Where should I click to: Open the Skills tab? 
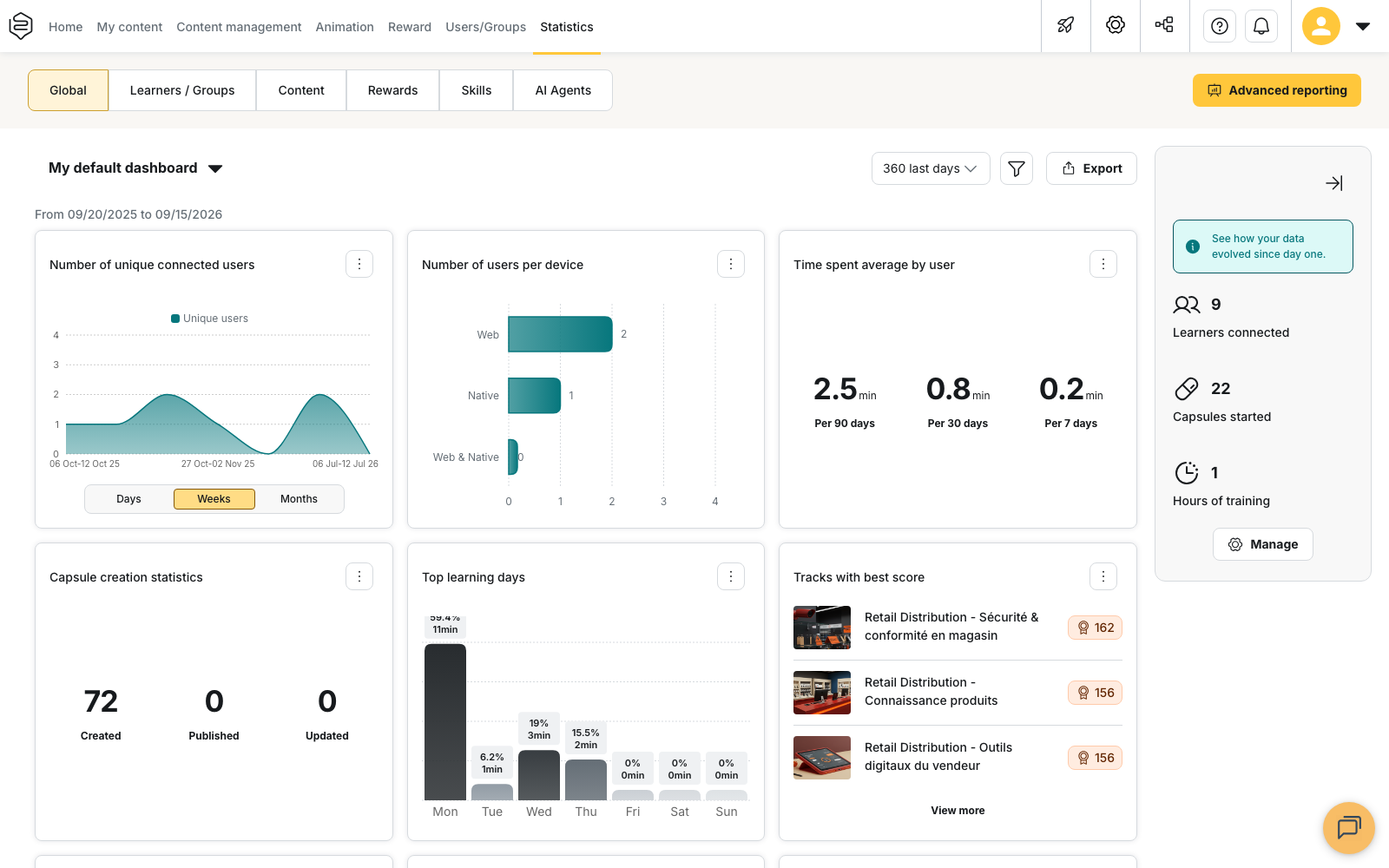(x=477, y=90)
